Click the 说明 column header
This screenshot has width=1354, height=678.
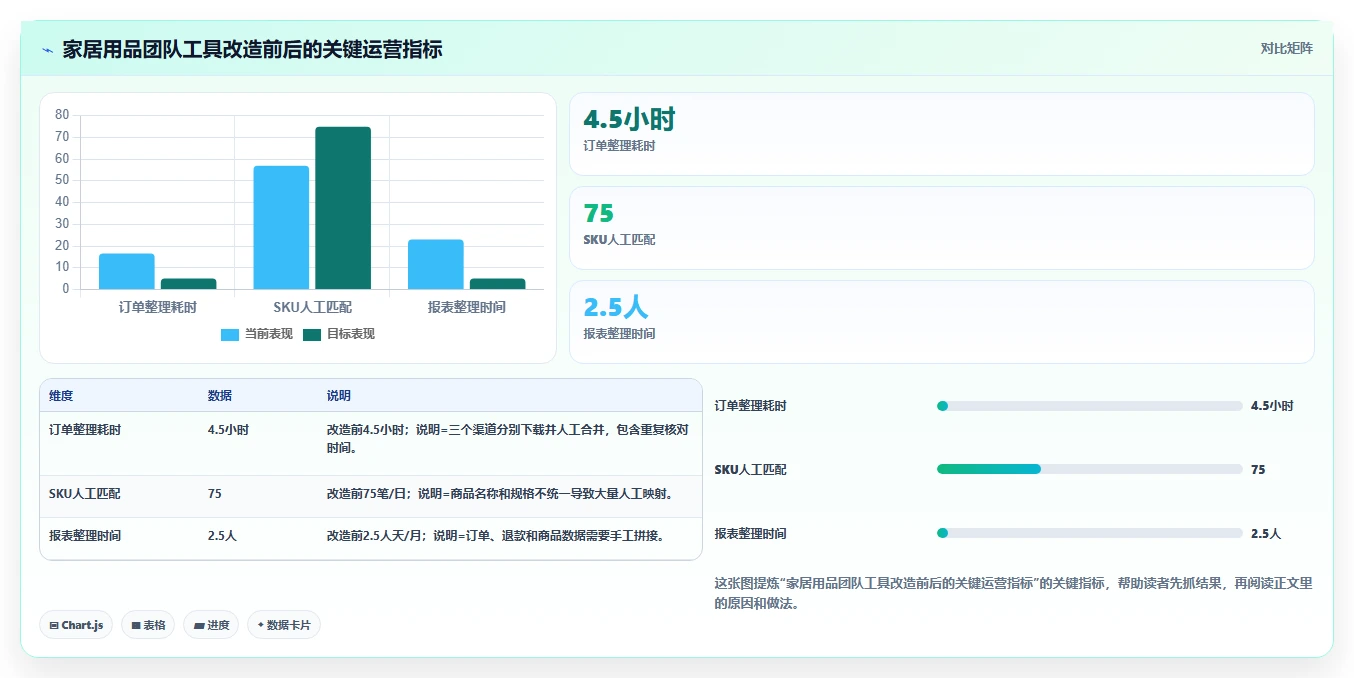339,396
